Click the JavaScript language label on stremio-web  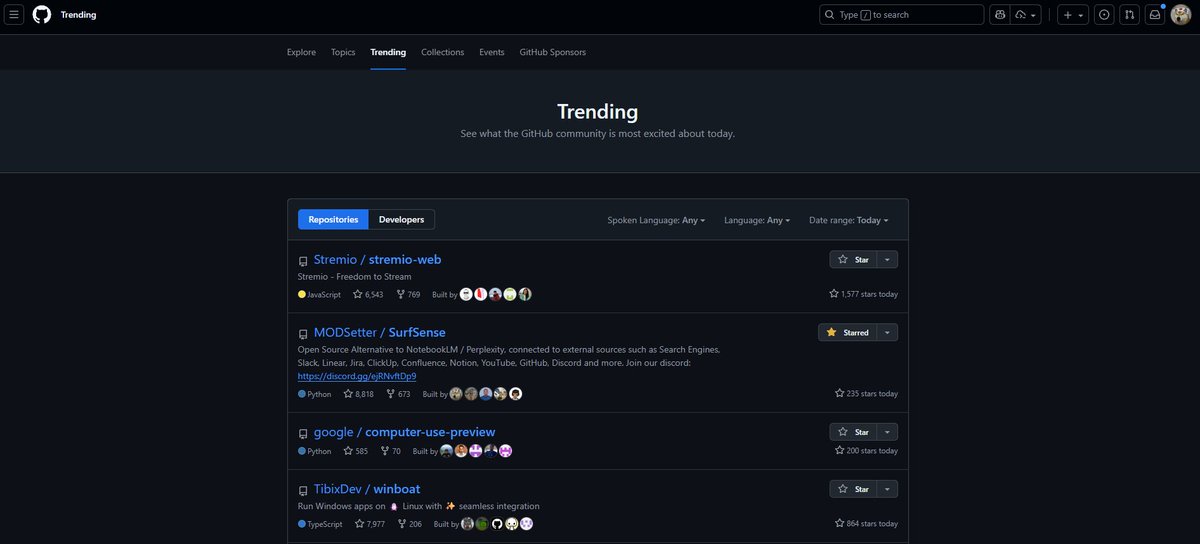tap(319, 295)
